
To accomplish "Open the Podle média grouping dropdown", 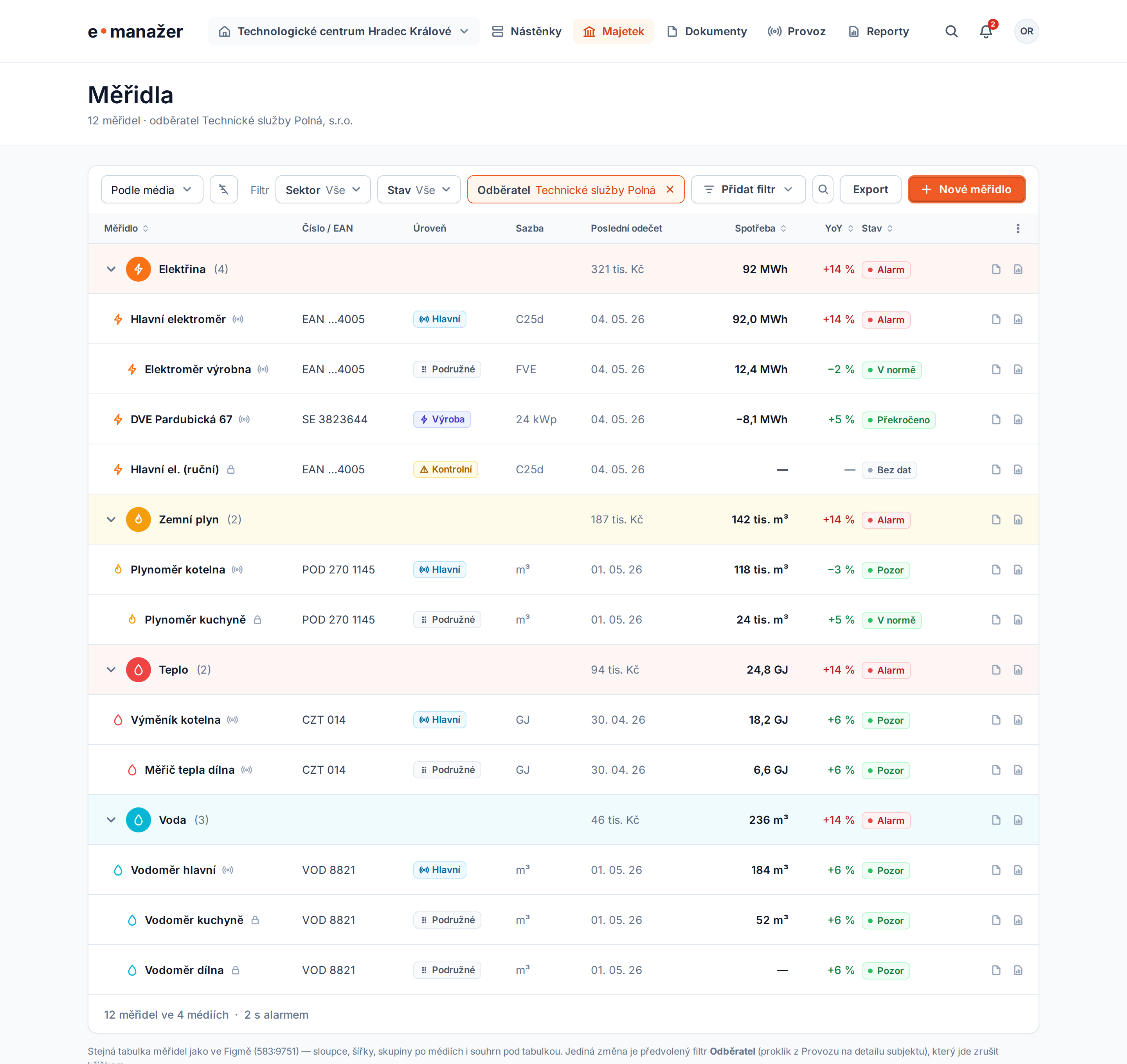I will (x=152, y=189).
